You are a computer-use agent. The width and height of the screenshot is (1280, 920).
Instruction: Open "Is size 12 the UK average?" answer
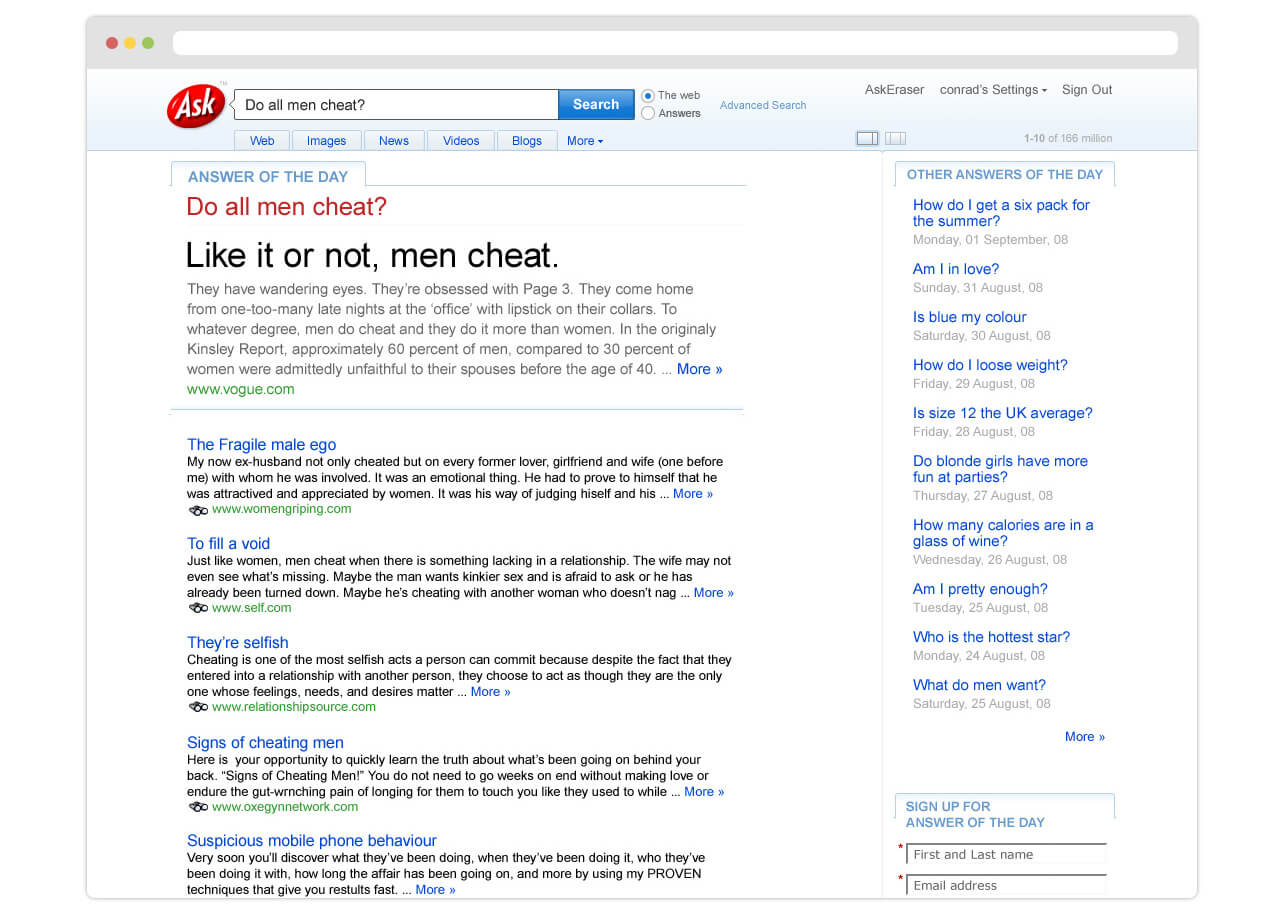click(1003, 413)
